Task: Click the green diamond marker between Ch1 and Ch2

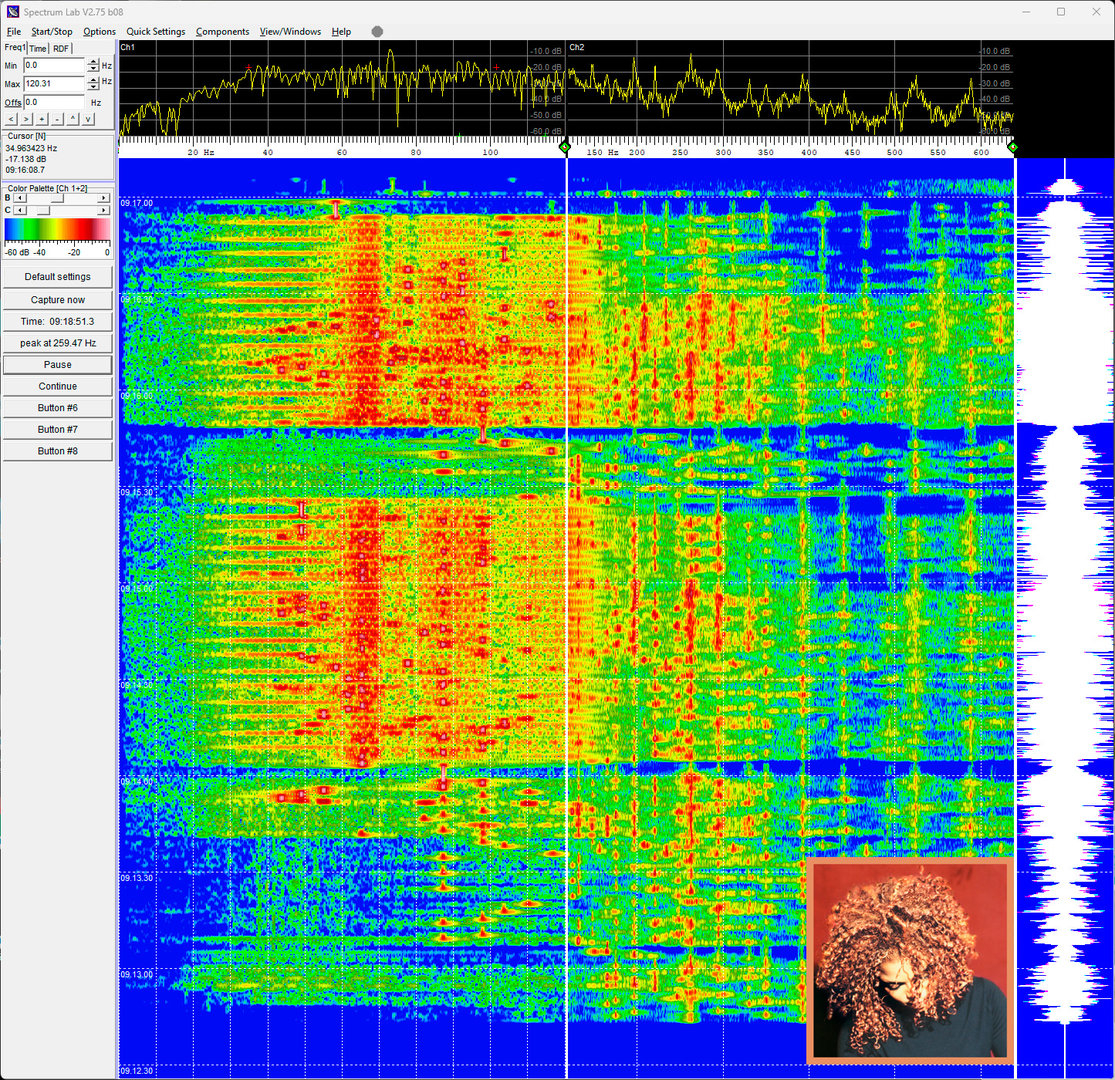Action: click(x=564, y=147)
